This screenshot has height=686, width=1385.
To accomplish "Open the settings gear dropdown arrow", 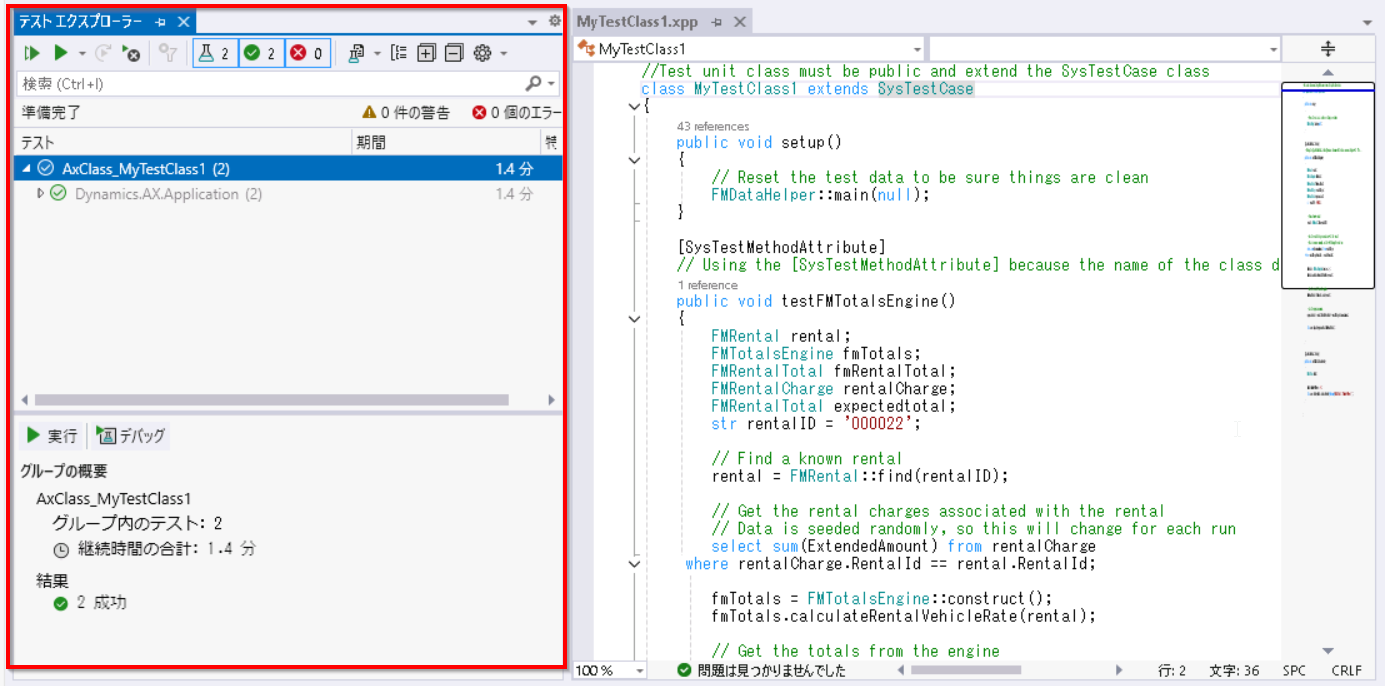I will coord(503,53).
